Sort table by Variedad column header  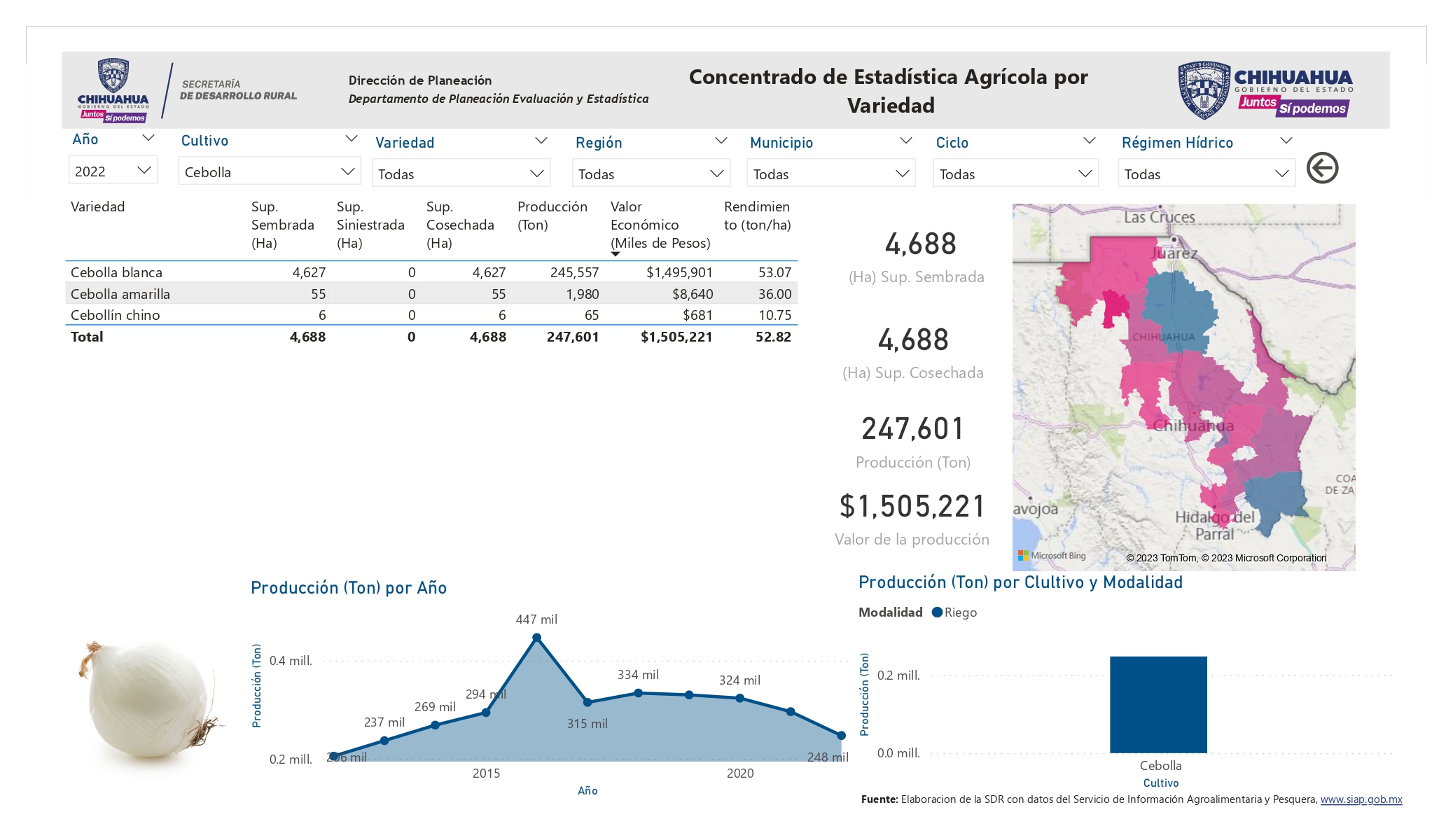coord(98,206)
